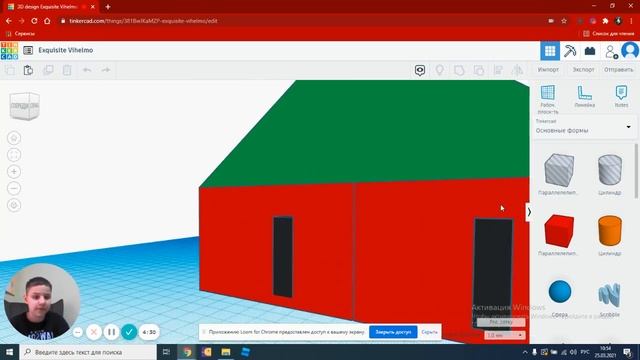Image resolution: width=640 pixels, height=360 pixels.
Task: Click the Закрыть доступ button
Action: (393, 332)
